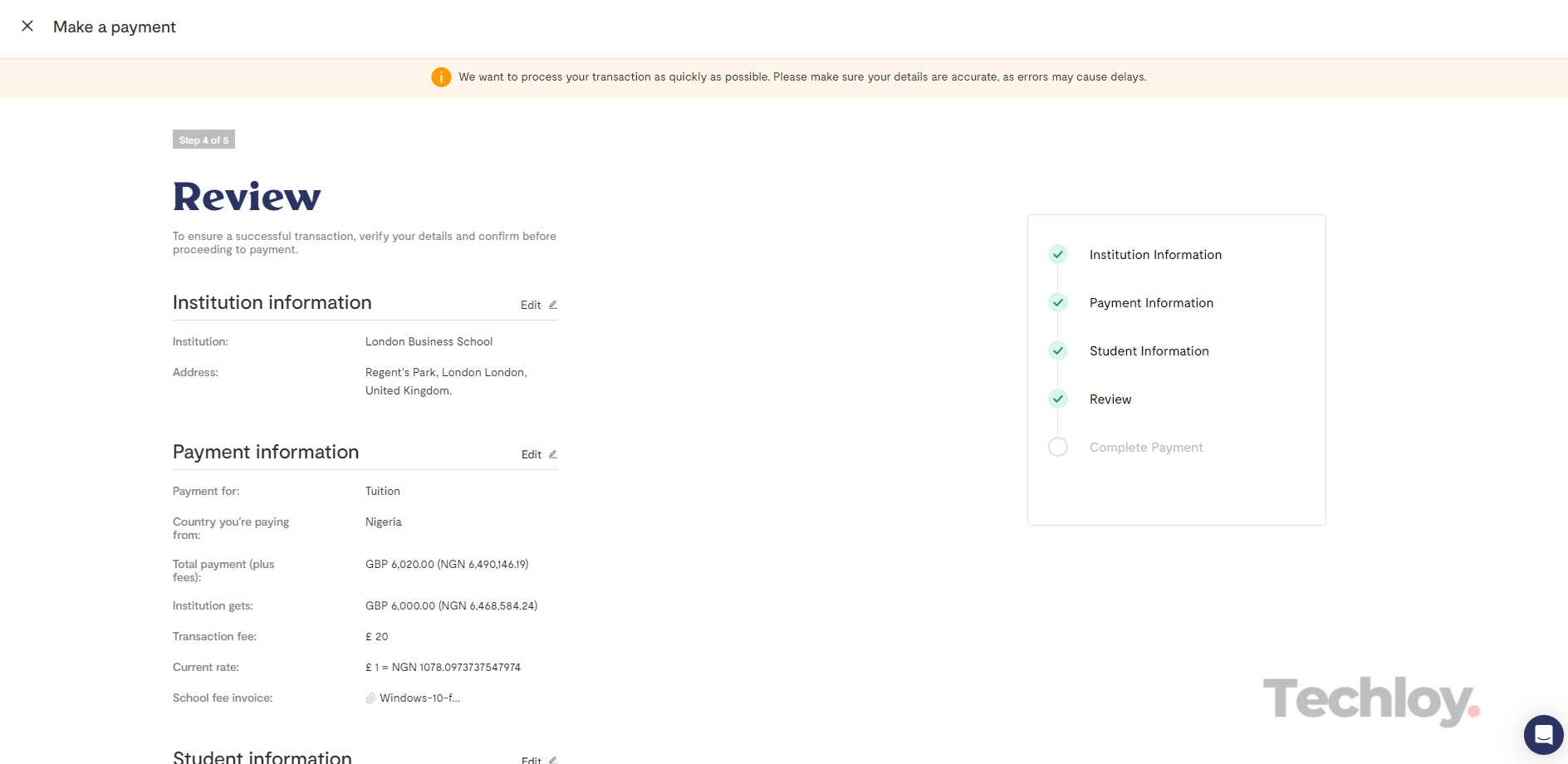The width and height of the screenshot is (1568, 764).
Task: Select the Review step in progress list
Action: click(1110, 399)
